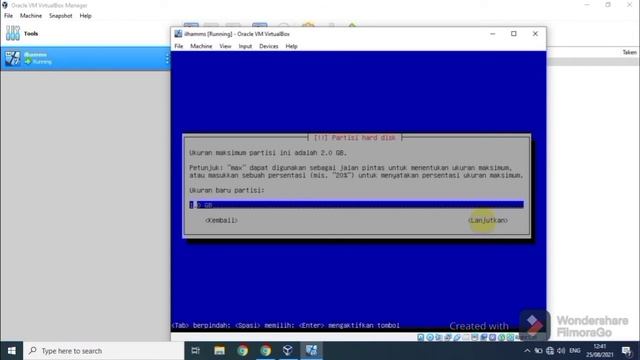Click the hard disk indicator in VM status bar

[421, 337]
